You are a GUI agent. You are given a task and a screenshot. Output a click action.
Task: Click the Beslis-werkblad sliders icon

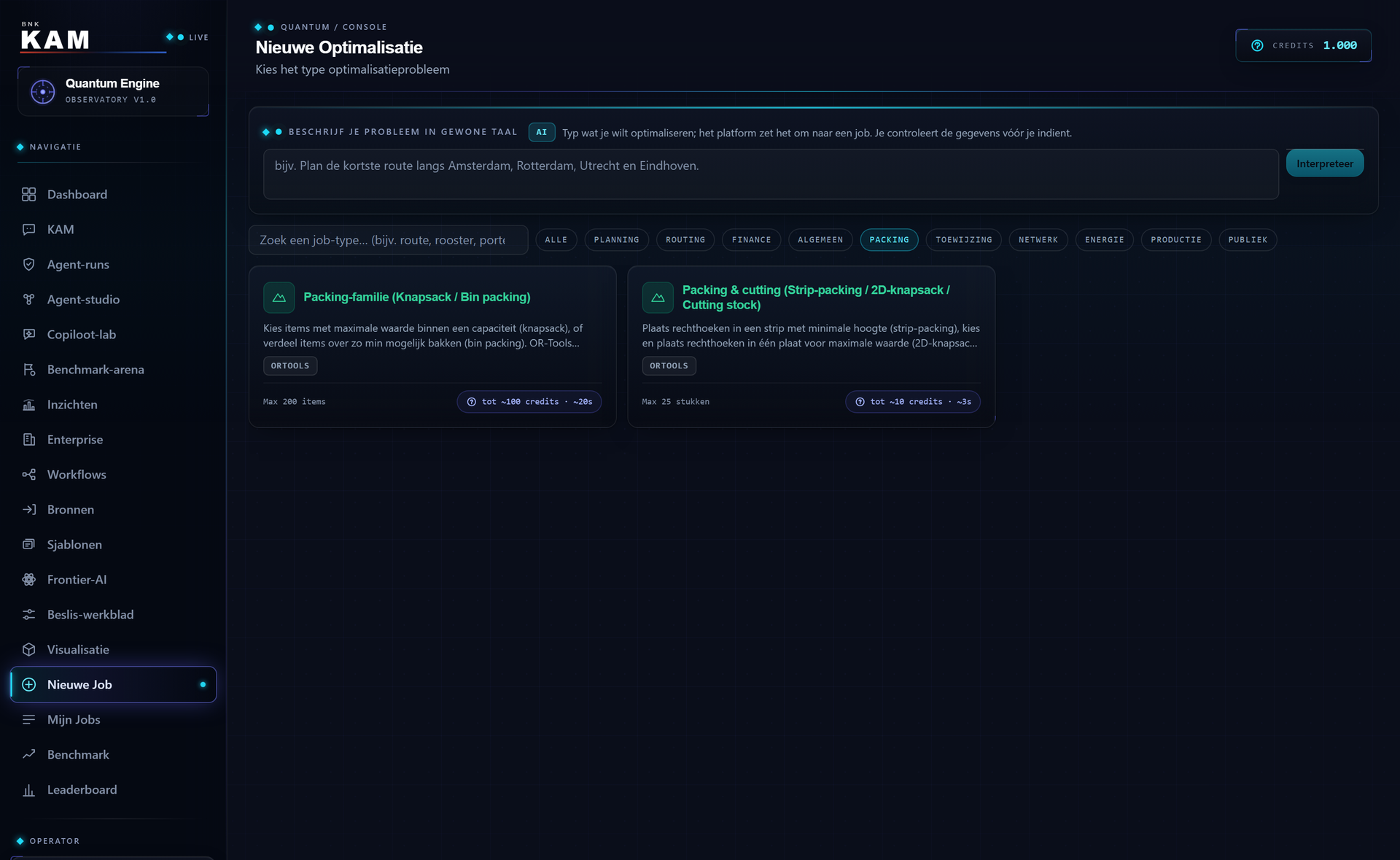[x=28, y=614]
